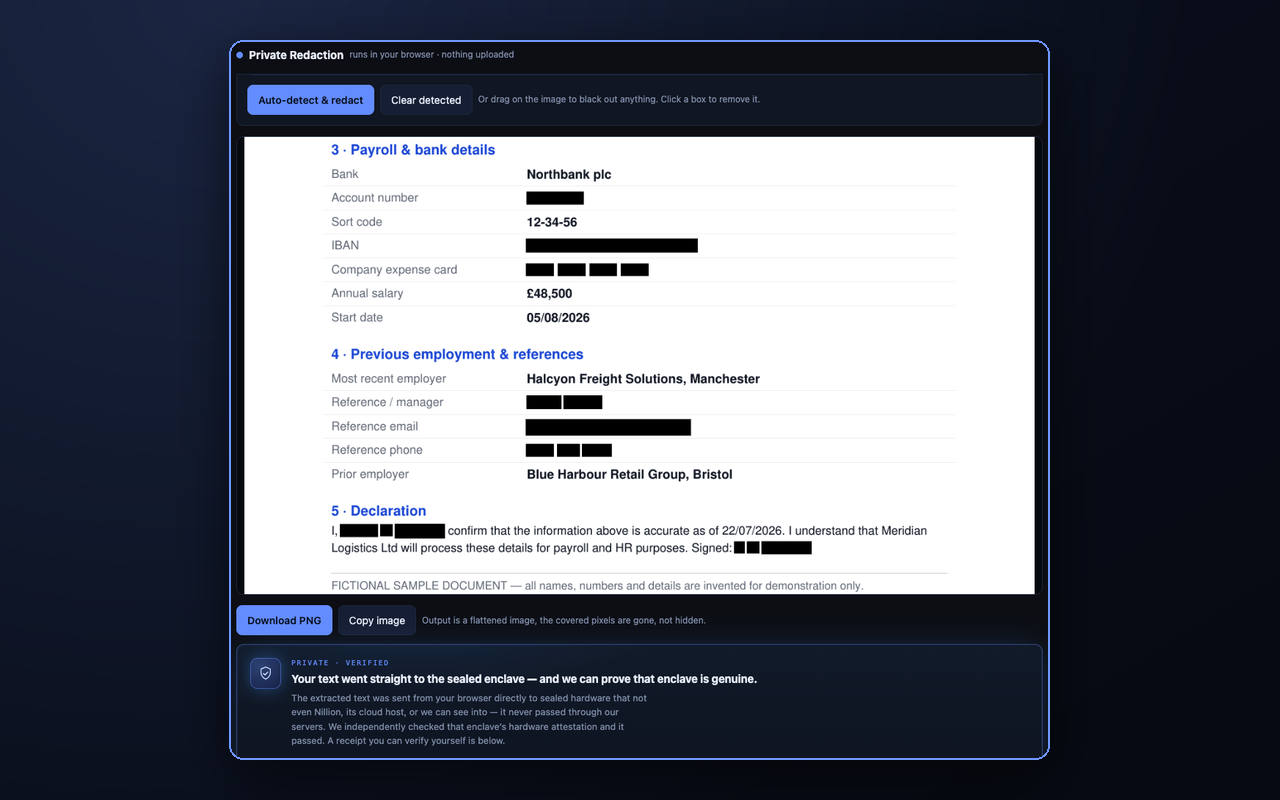Click the Most recent employer label
The height and width of the screenshot is (800, 1280).
(x=389, y=379)
